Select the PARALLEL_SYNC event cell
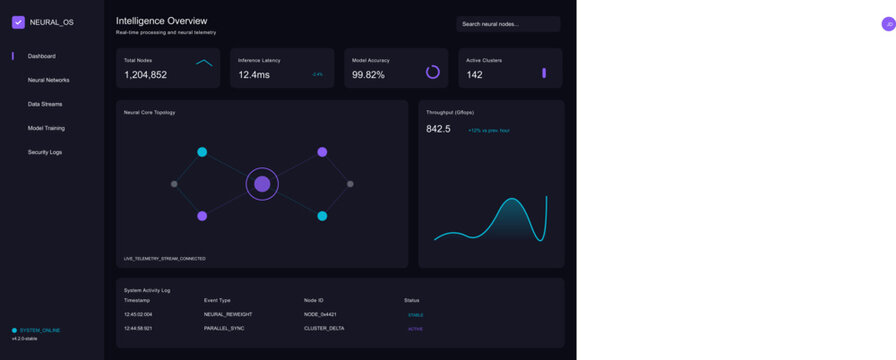This screenshot has width=896, height=360. point(224,328)
